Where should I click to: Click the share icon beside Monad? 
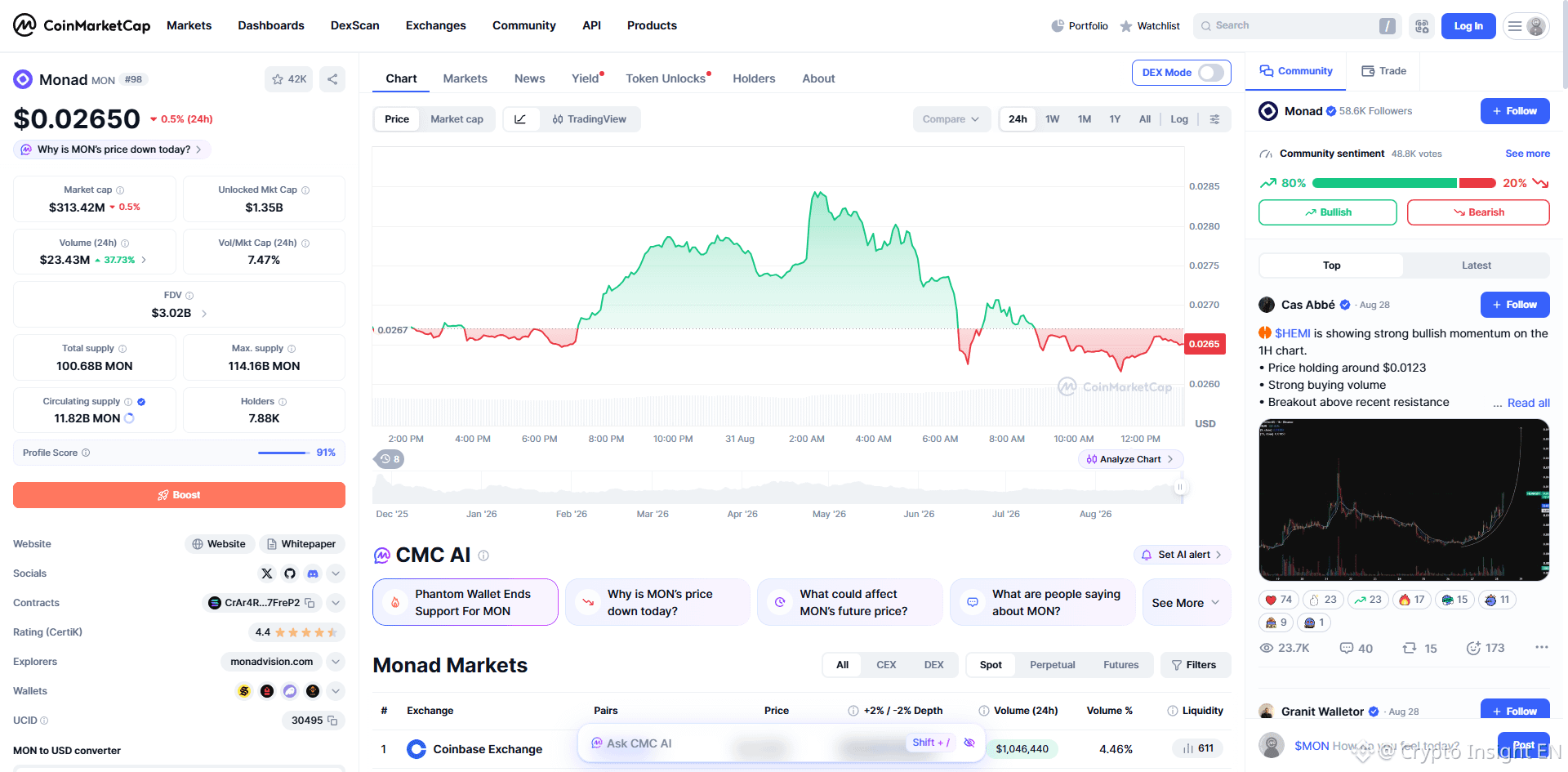[x=332, y=79]
